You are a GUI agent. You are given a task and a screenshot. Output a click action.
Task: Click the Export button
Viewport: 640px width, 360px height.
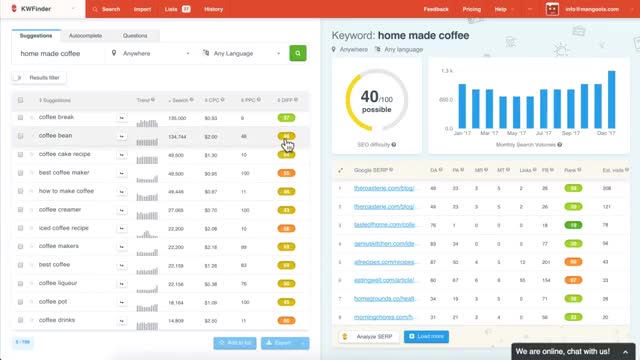pos(279,343)
